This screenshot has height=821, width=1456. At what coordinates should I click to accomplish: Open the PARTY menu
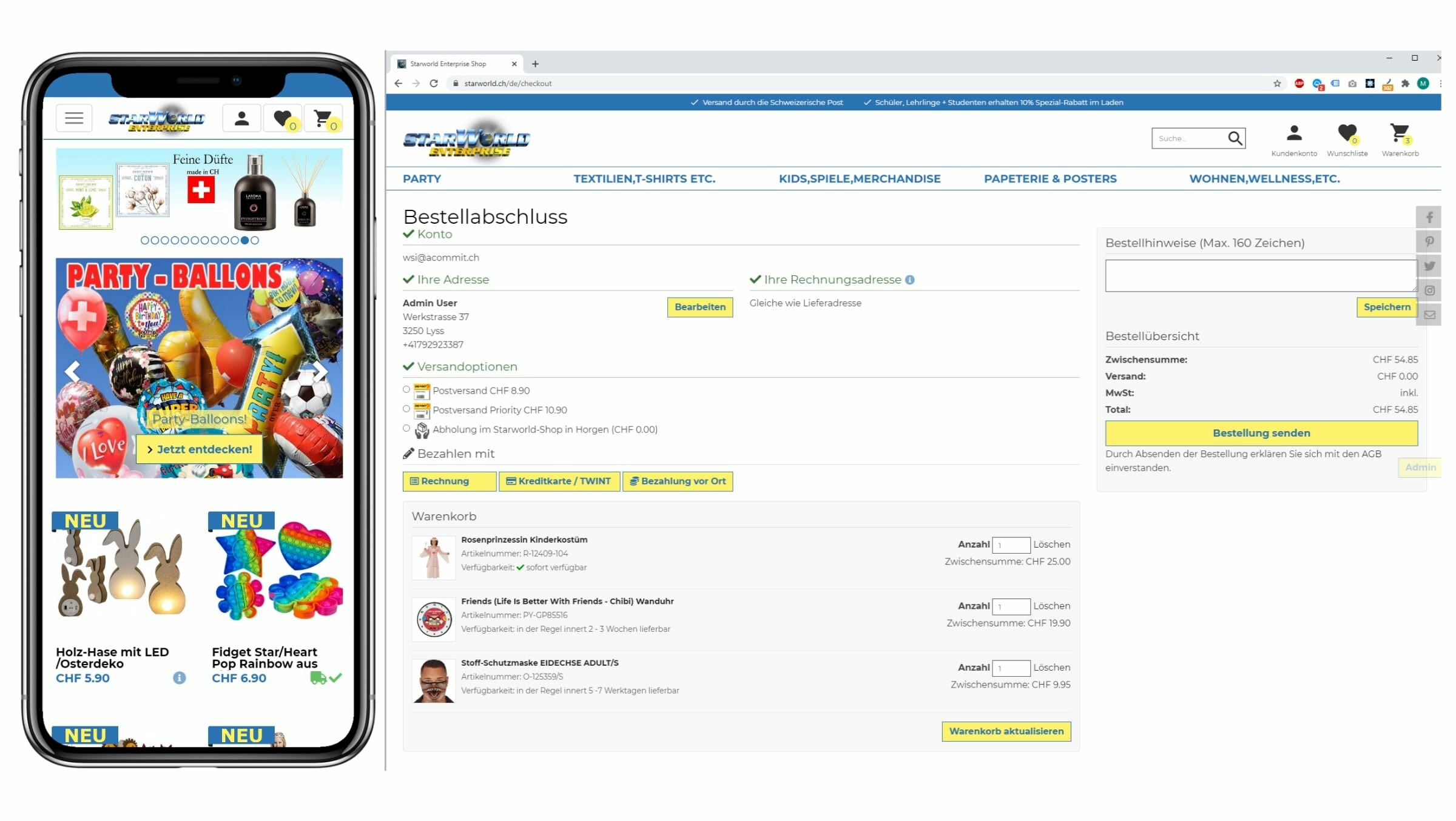pos(422,179)
